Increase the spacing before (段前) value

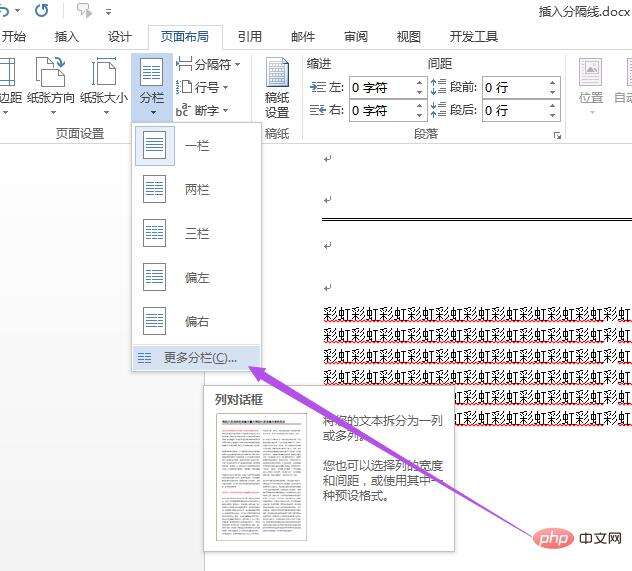point(544,83)
